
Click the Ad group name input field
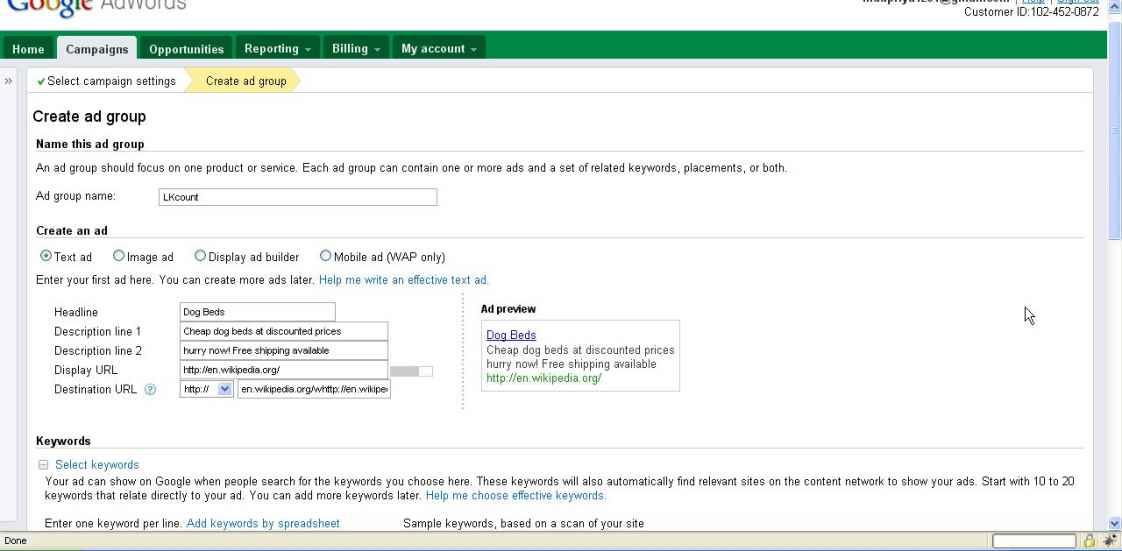pyautogui.click(x=298, y=197)
